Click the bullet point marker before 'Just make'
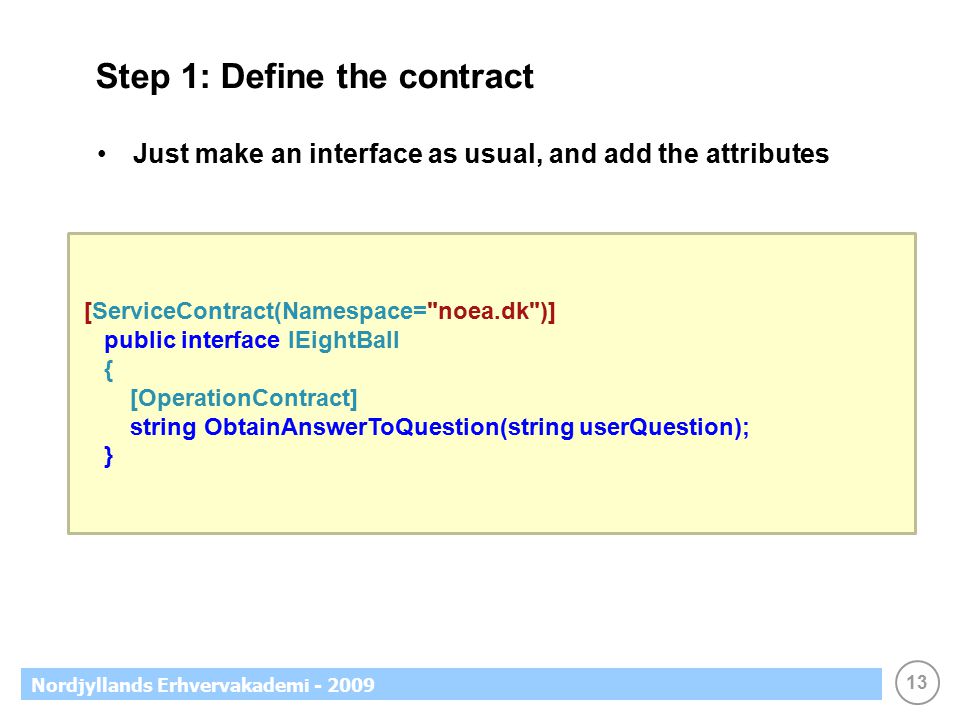 [102, 154]
